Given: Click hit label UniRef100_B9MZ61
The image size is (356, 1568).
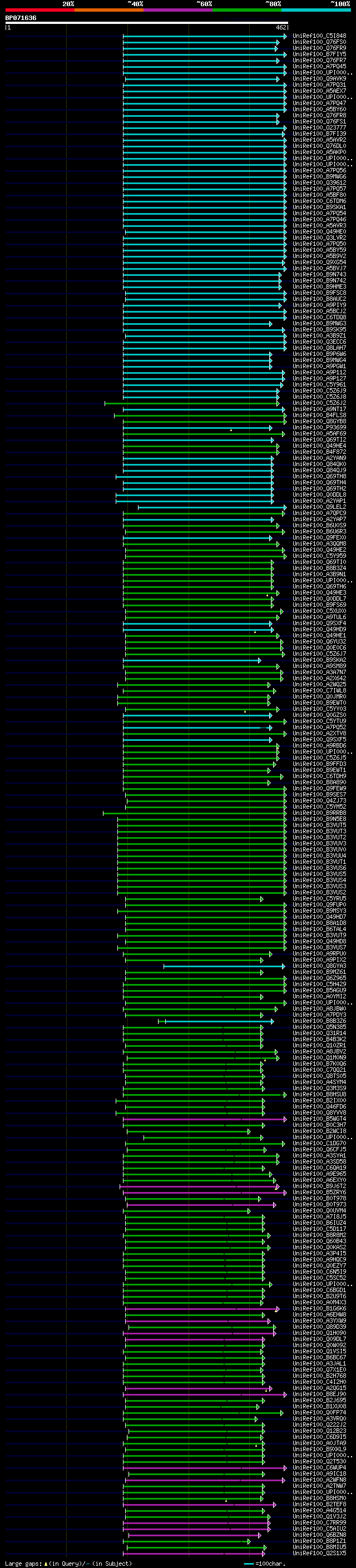Looking at the screenshot, I should [x=319, y=972].
